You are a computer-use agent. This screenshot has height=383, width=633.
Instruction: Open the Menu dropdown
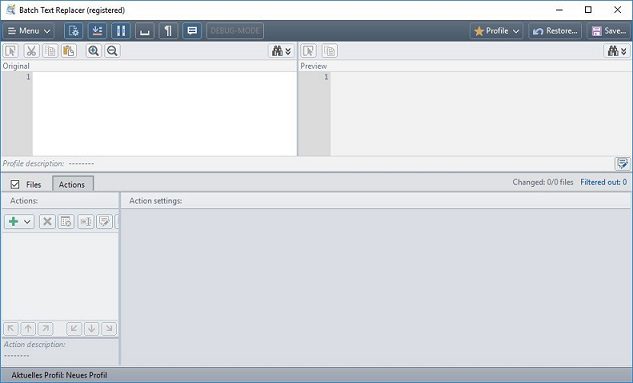(29, 31)
